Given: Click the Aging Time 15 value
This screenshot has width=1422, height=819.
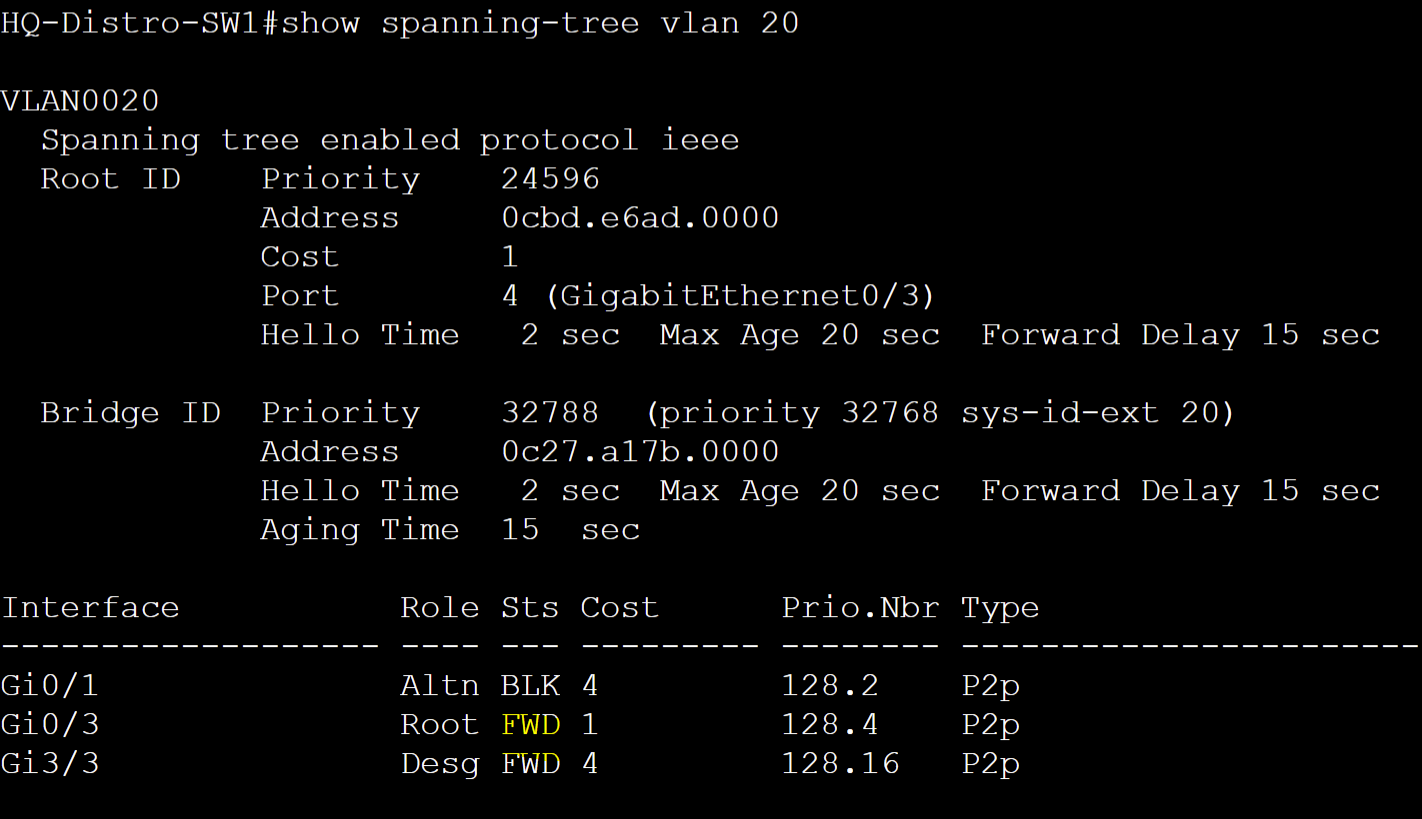Looking at the screenshot, I should pyautogui.click(x=520, y=530).
